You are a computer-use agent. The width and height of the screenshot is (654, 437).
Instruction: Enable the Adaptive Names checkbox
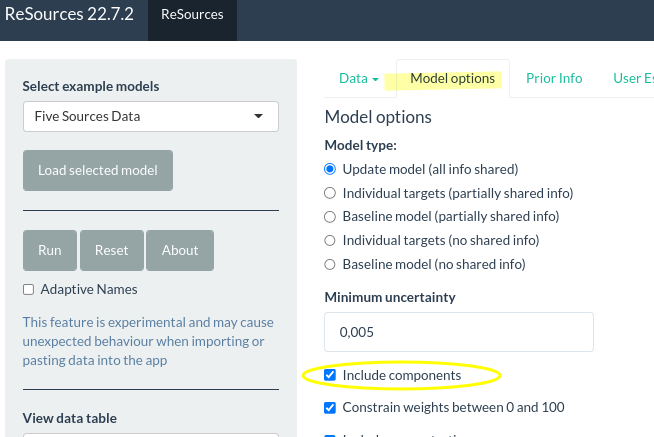(29, 290)
